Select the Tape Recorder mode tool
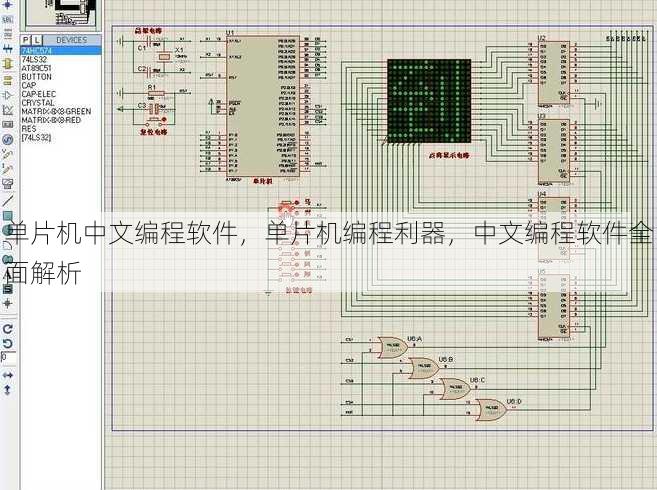The image size is (657, 490). pyautogui.click(x=7, y=124)
